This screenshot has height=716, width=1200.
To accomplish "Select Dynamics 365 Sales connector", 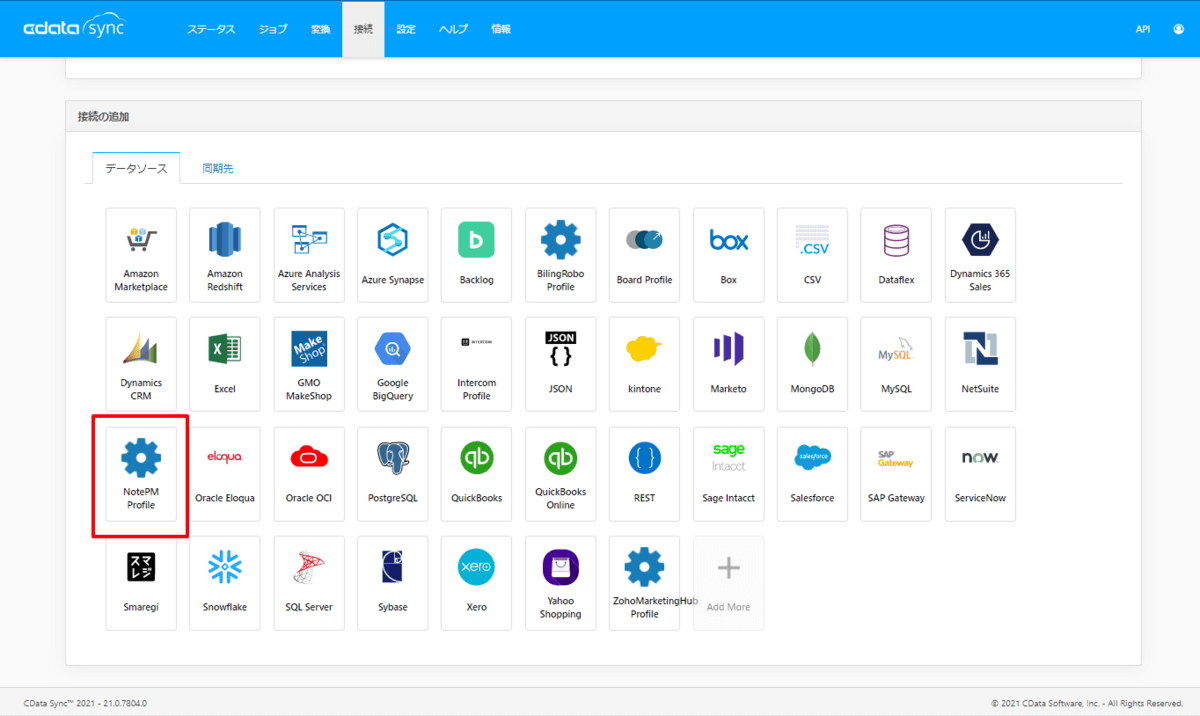I will point(981,255).
